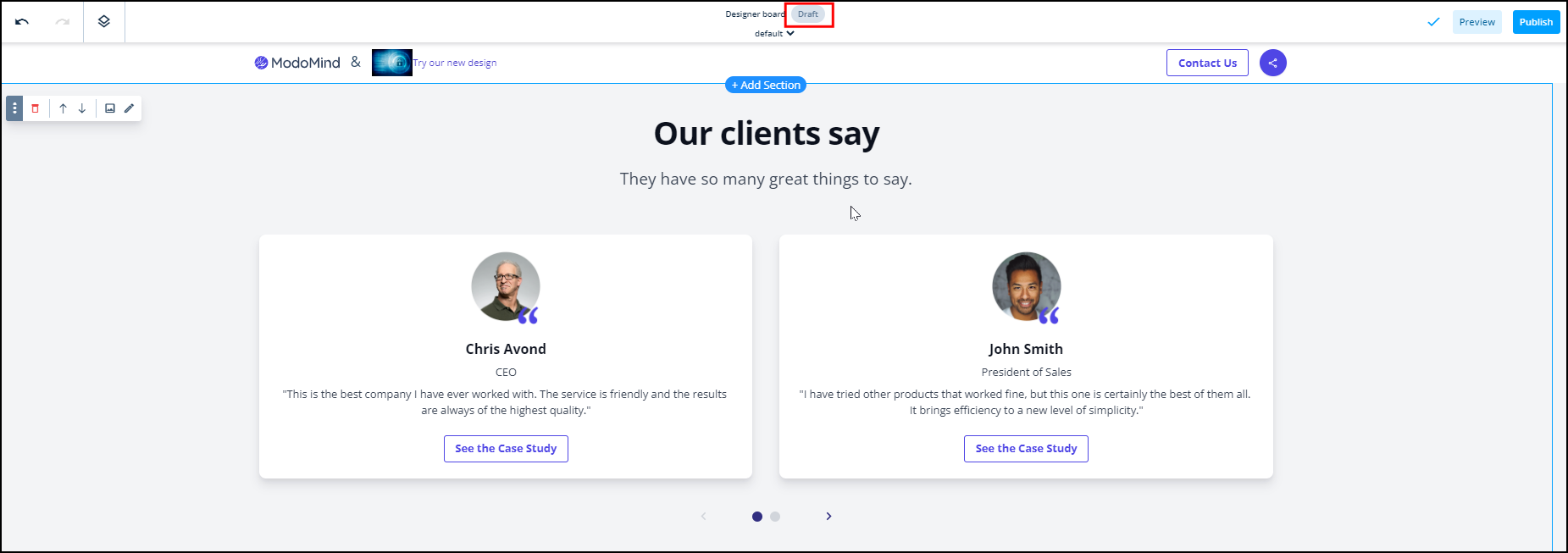Screen dimensions: 1568x553
Task: Click 'Try our new design' link
Action: (x=455, y=63)
